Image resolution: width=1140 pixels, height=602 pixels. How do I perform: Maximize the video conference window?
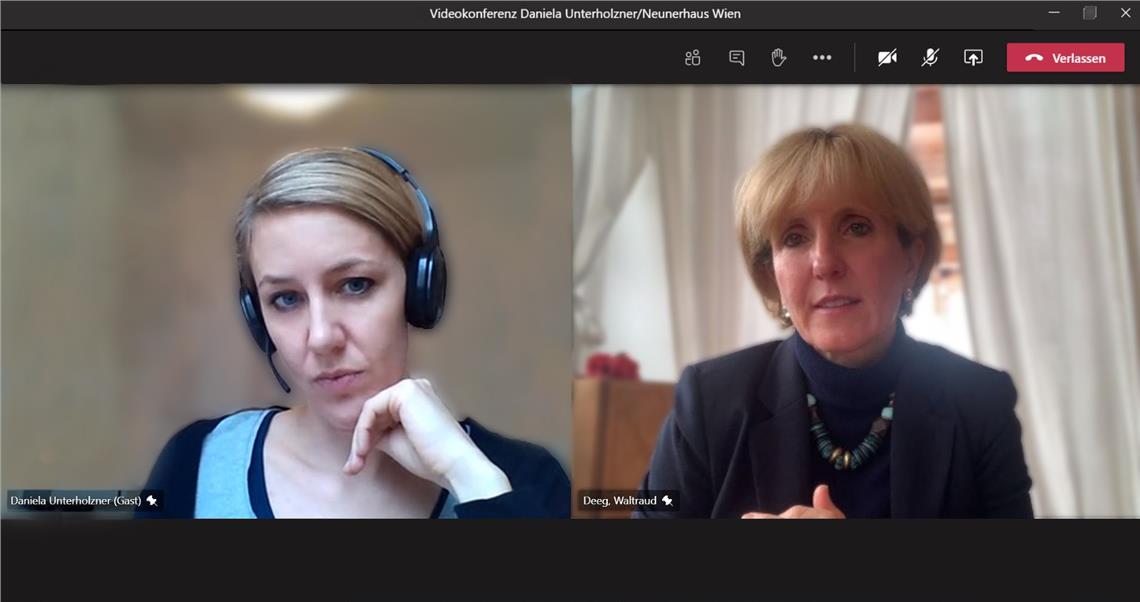click(1090, 13)
